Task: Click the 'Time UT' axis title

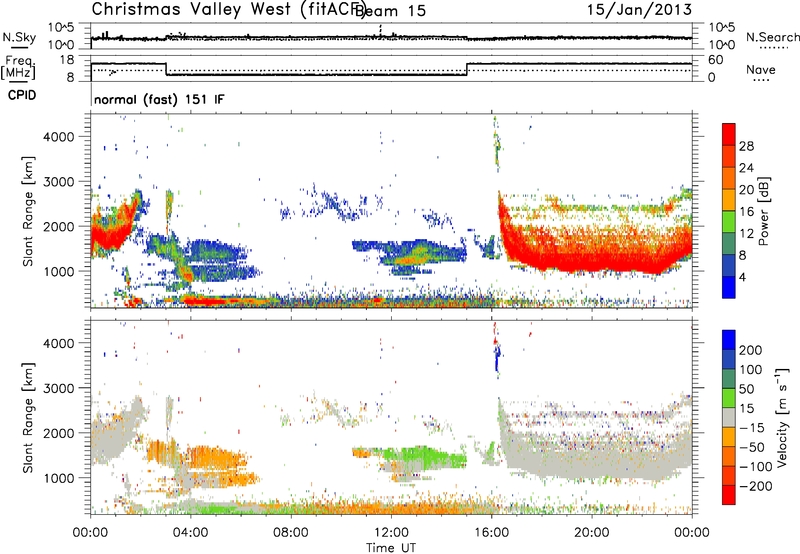Action: 391,548
